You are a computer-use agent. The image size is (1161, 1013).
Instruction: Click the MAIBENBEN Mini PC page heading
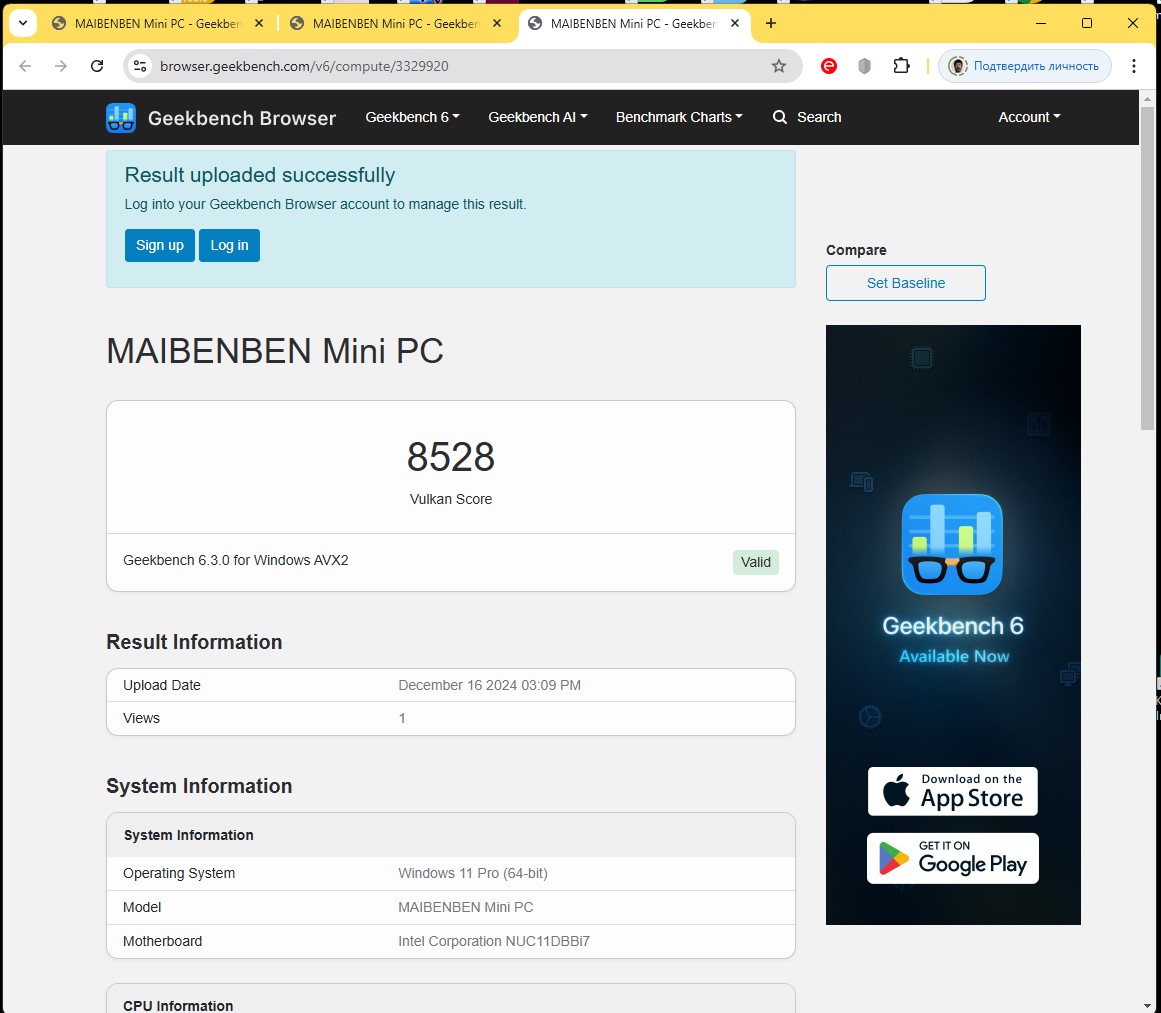point(275,351)
